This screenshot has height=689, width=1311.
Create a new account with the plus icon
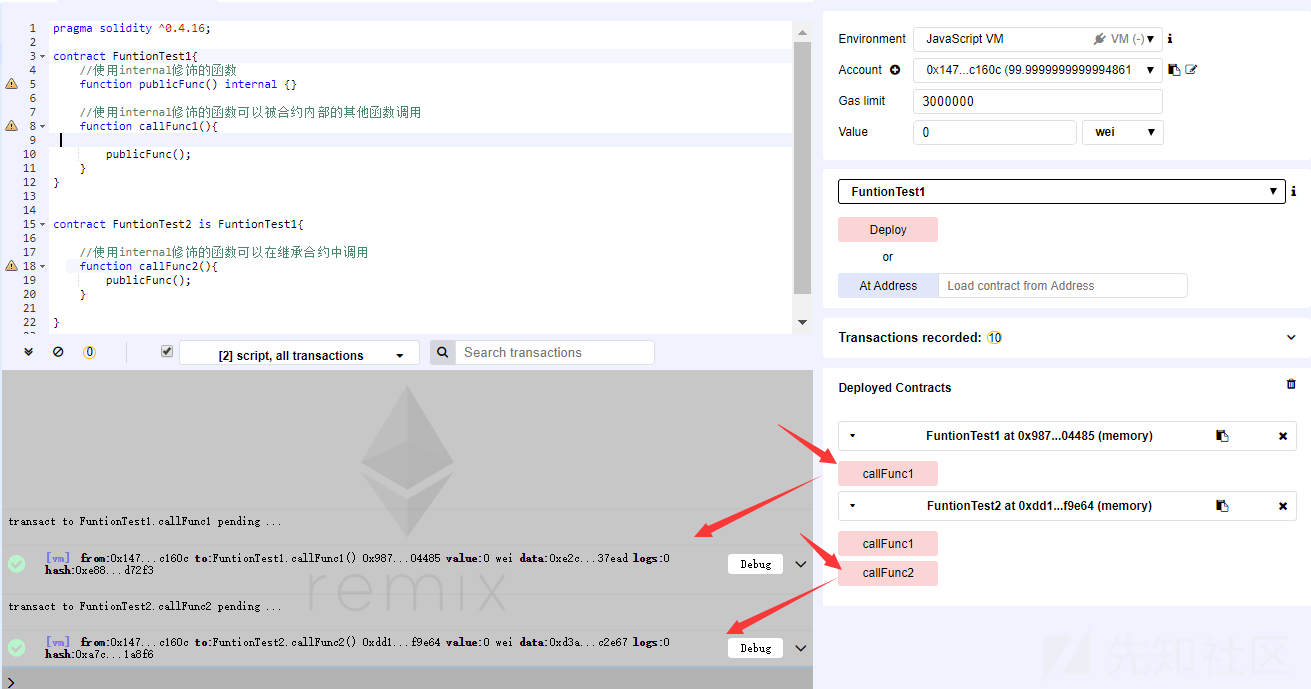(x=895, y=70)
